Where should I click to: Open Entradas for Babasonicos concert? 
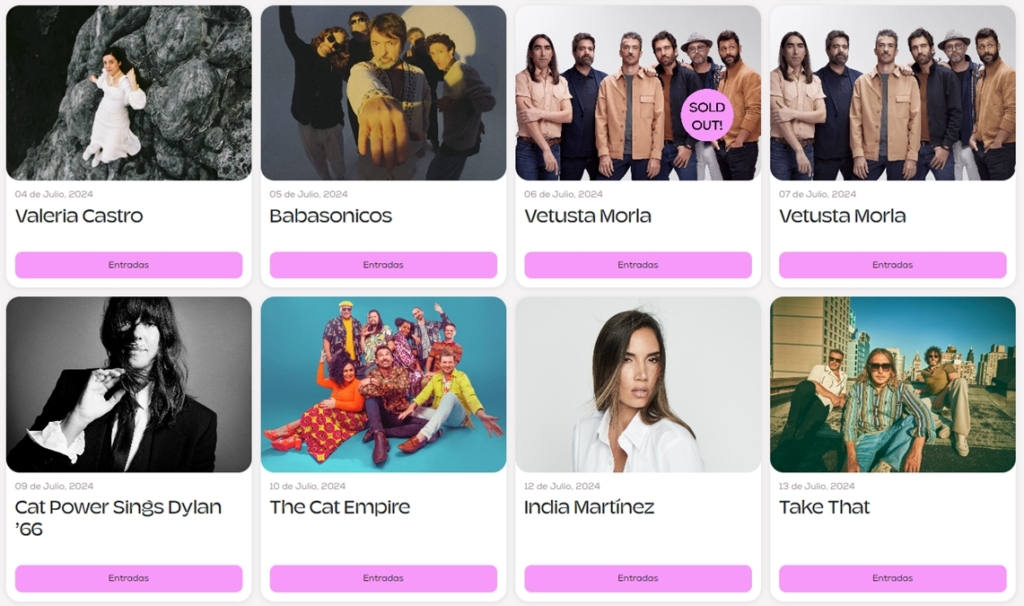pos(383,265)
